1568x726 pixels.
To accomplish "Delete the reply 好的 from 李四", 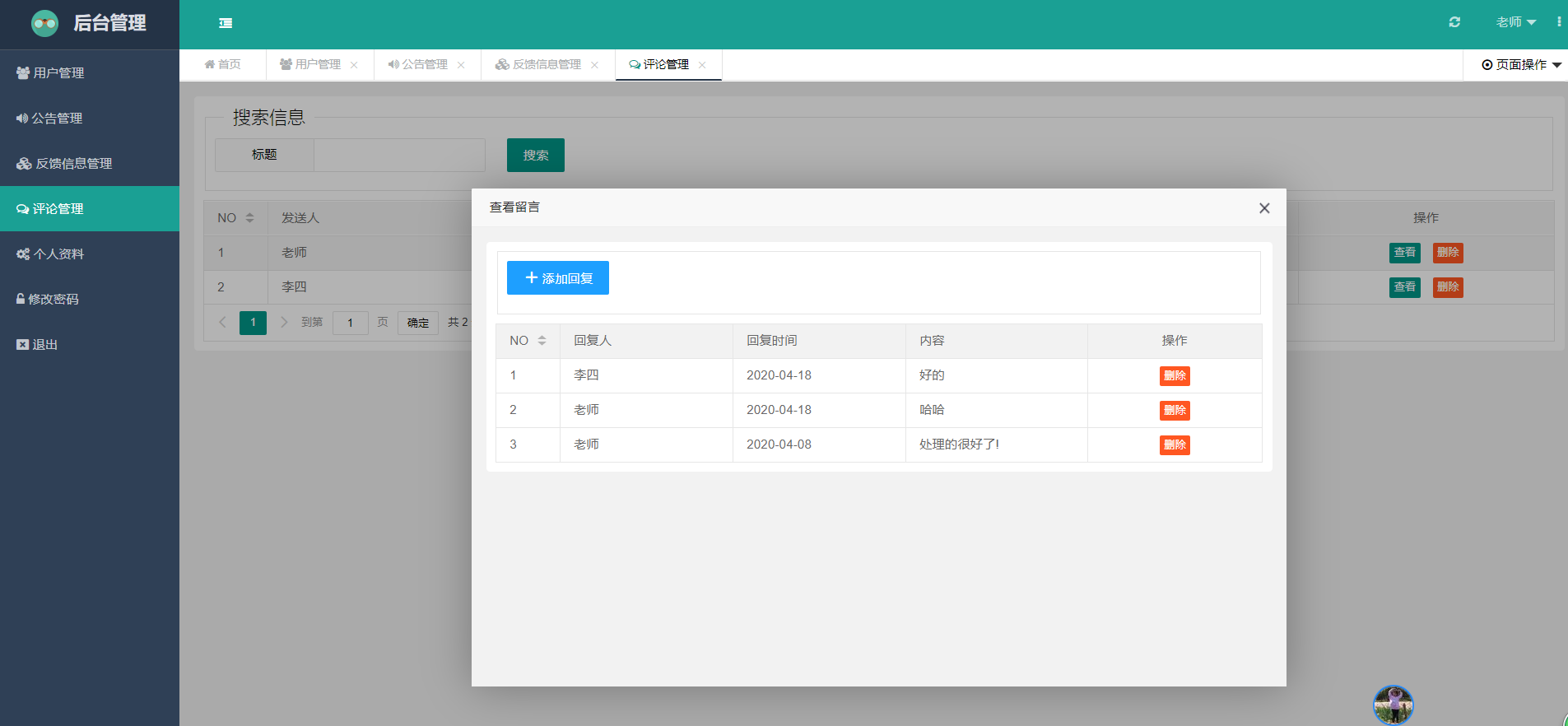I will [1175, 375].
